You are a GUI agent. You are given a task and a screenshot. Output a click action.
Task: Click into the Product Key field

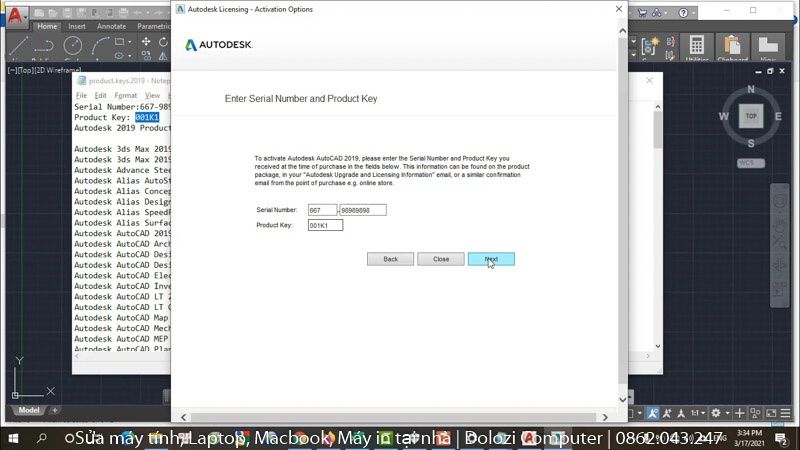pyautogui.click(x=325, y=225)
